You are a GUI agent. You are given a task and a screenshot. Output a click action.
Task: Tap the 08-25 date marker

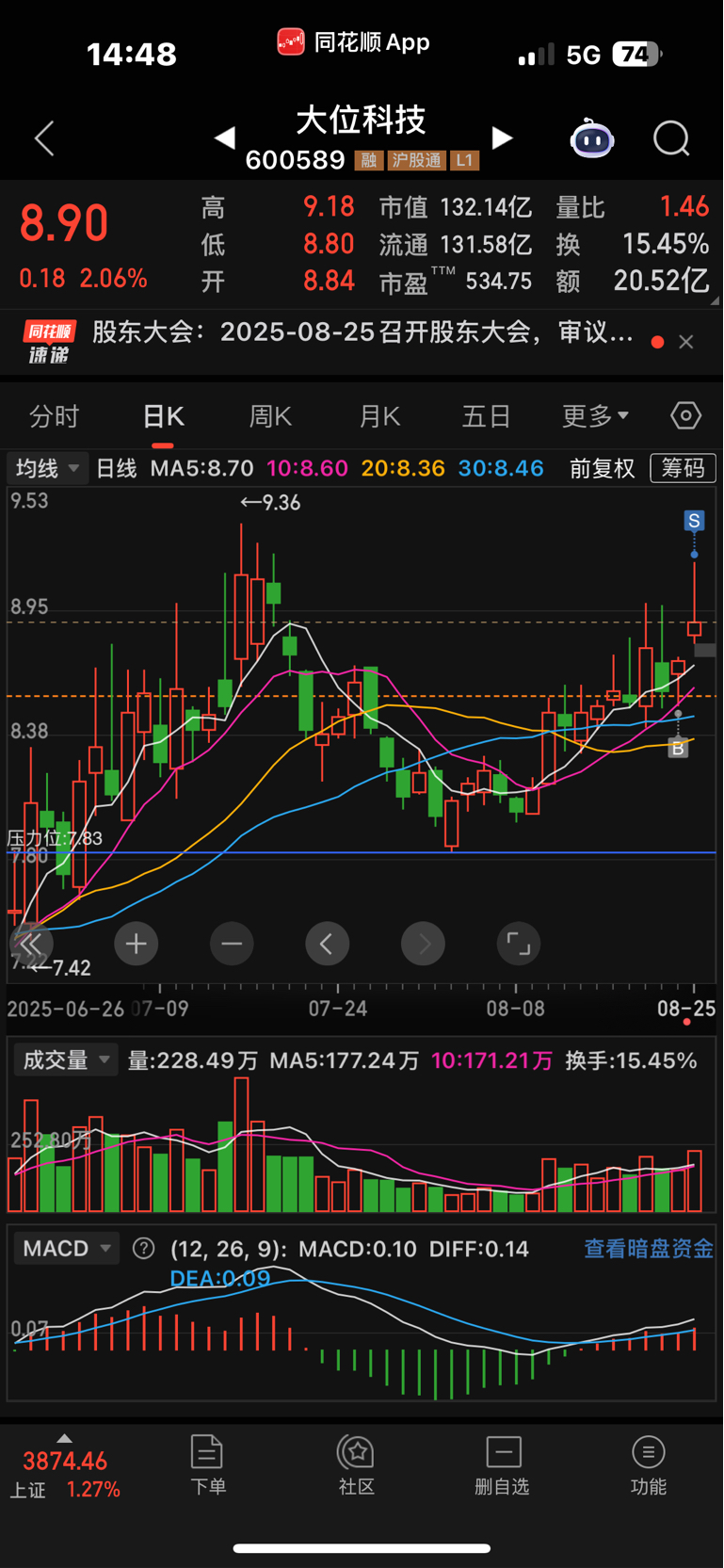[686, 1009]
